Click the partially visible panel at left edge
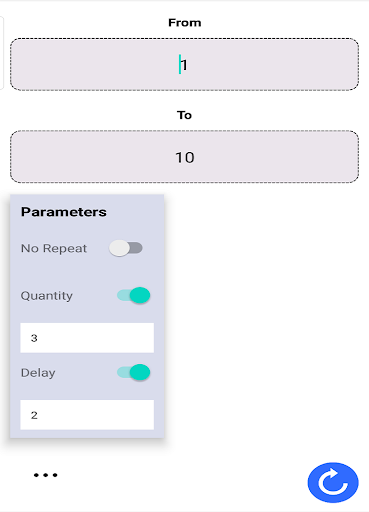Viewport: 369px width, 512px height. pyautogui.click(x=2, y=53)
